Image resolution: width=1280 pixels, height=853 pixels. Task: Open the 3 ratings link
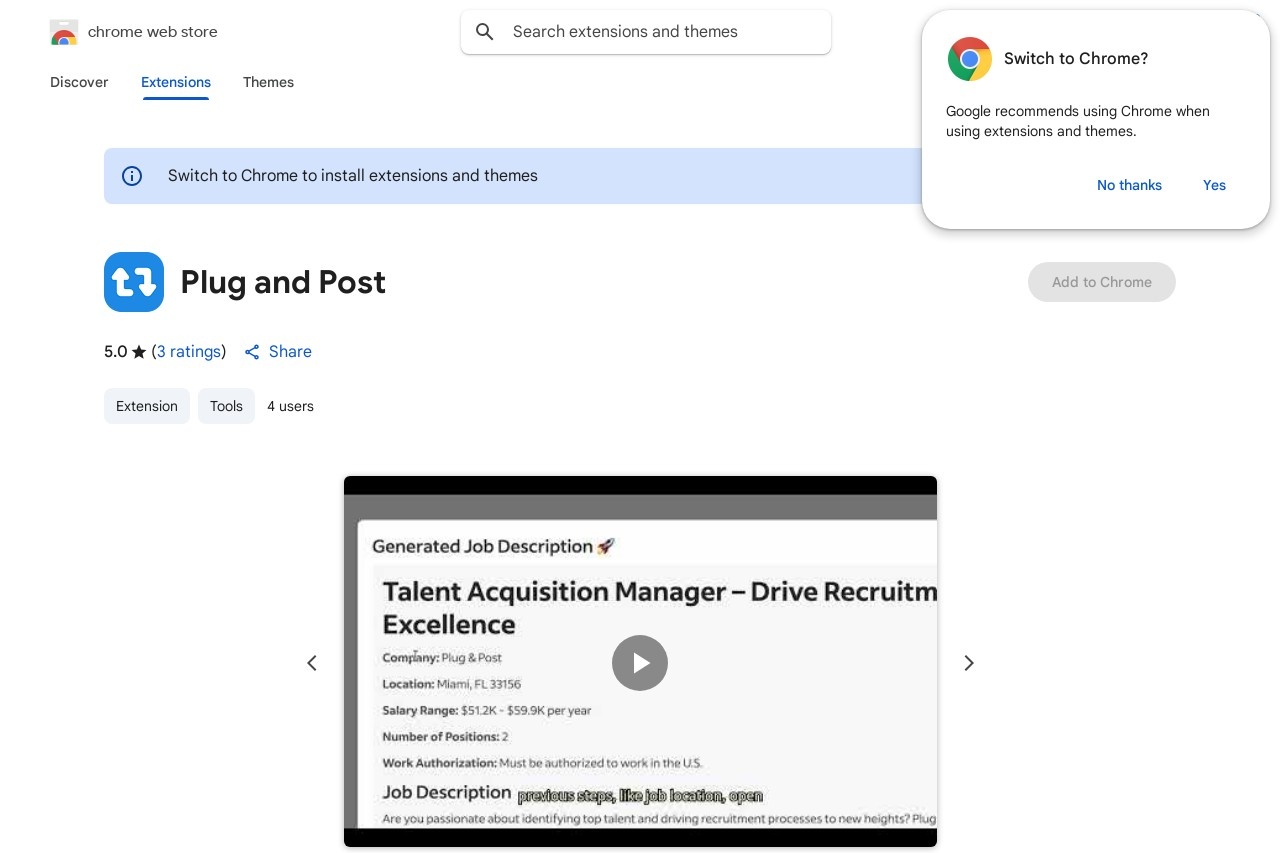pos(189,352)
